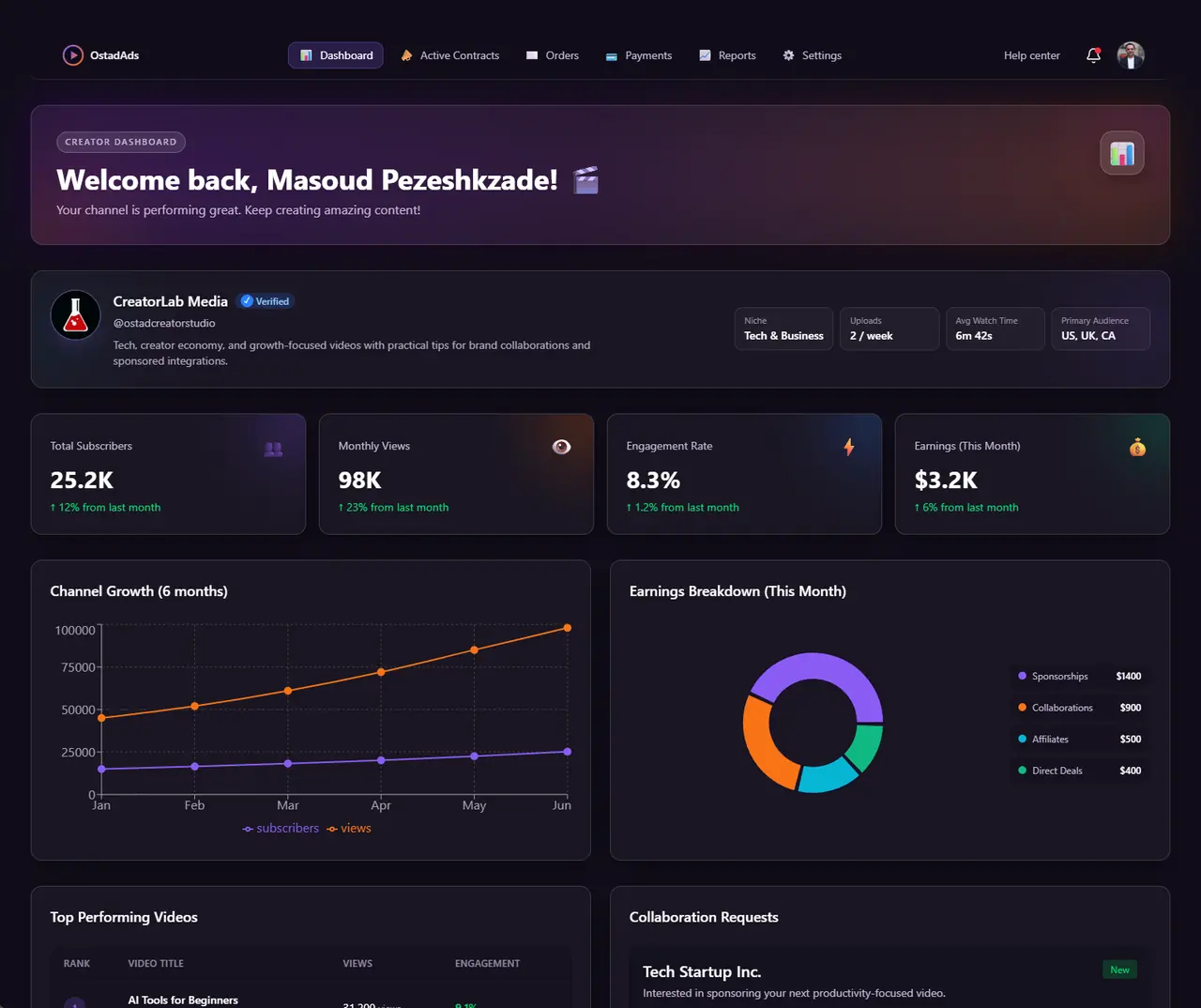Click the VIEWS column header

[357, 964]
